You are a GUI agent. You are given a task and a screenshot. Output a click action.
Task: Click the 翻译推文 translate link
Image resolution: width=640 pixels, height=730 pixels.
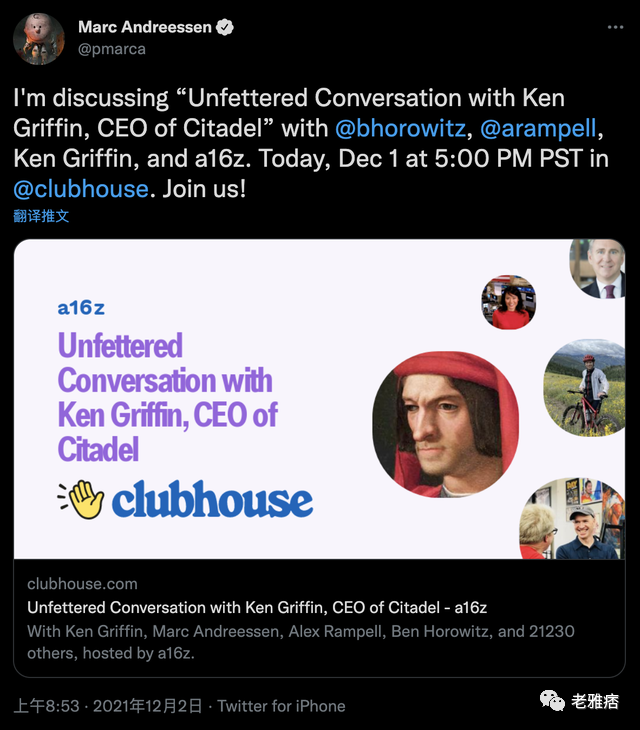41,216
